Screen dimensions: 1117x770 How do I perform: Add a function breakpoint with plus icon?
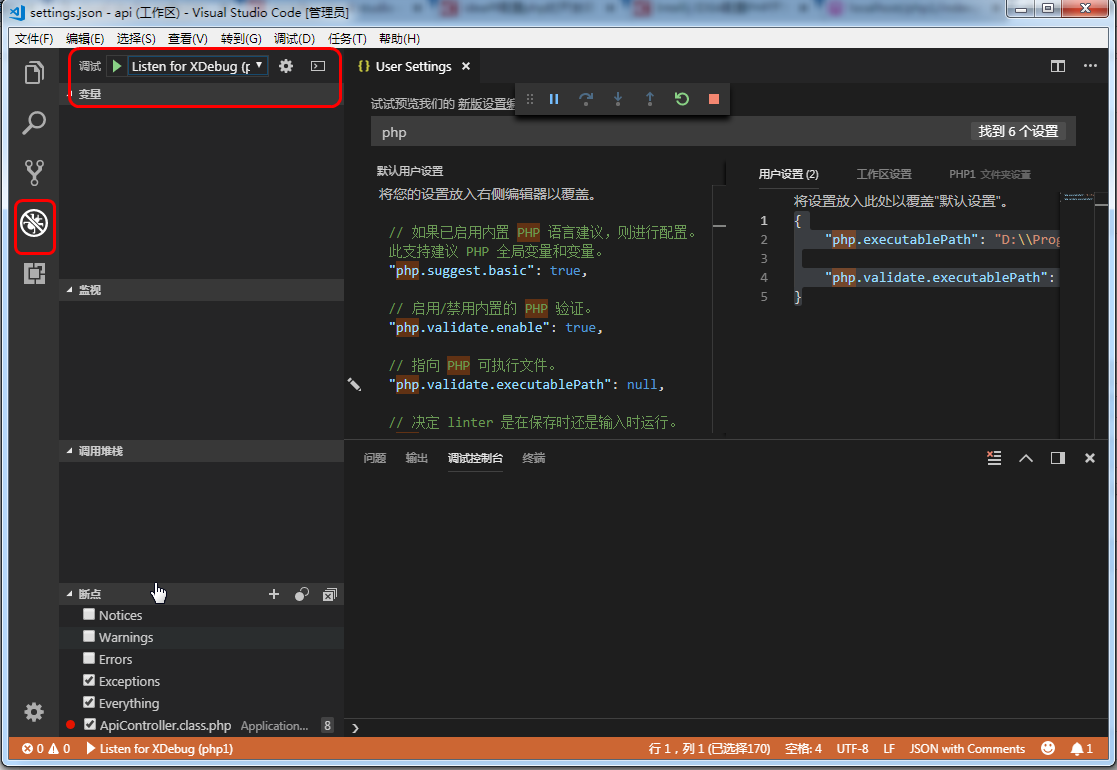click(274, 594)
